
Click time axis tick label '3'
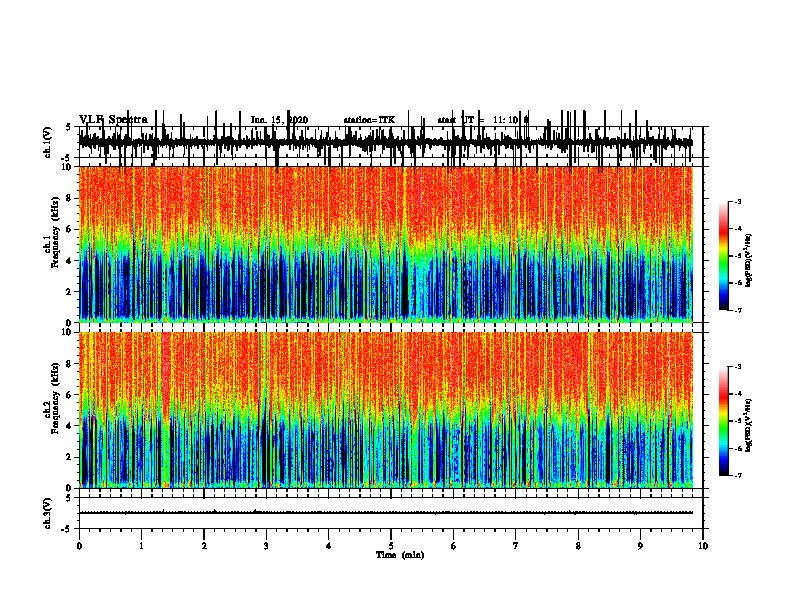pyautogui.click(x=266, y=546)
